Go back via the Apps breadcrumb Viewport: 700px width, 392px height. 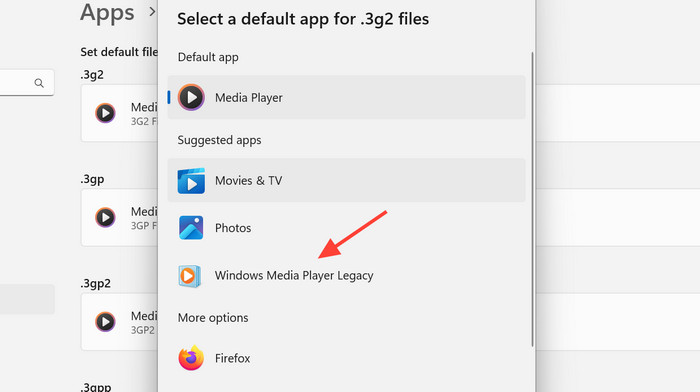(x=107, y=12)
